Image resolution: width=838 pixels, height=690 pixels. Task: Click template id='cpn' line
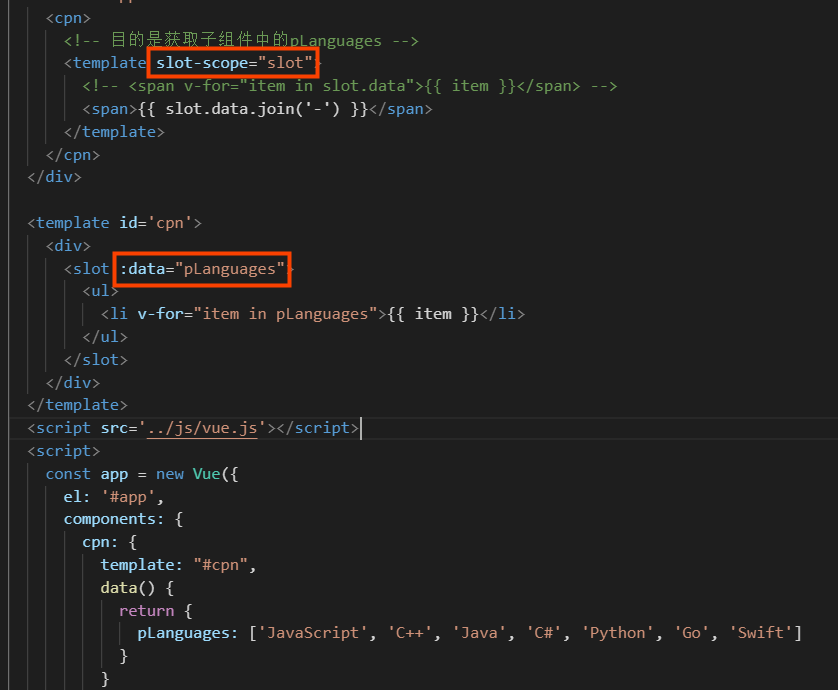click(114, 223)
